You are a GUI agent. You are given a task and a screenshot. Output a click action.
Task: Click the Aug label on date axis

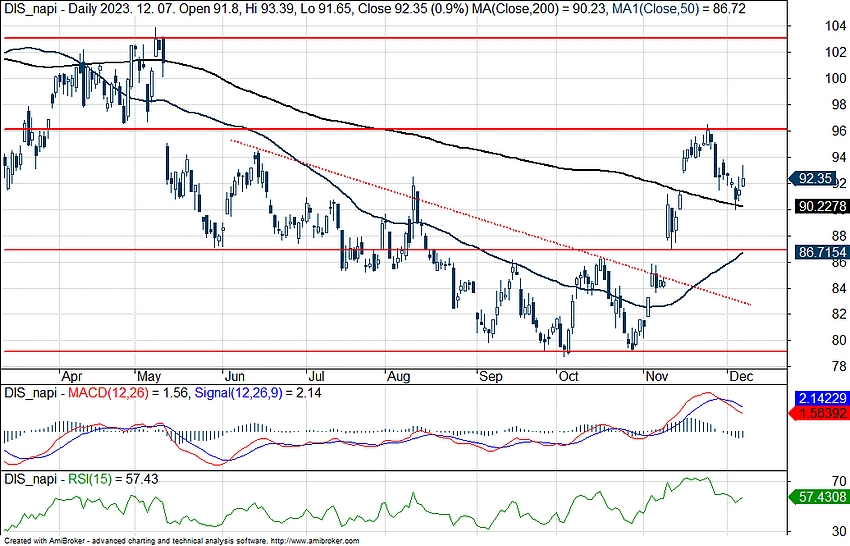(x=398, y=376)
